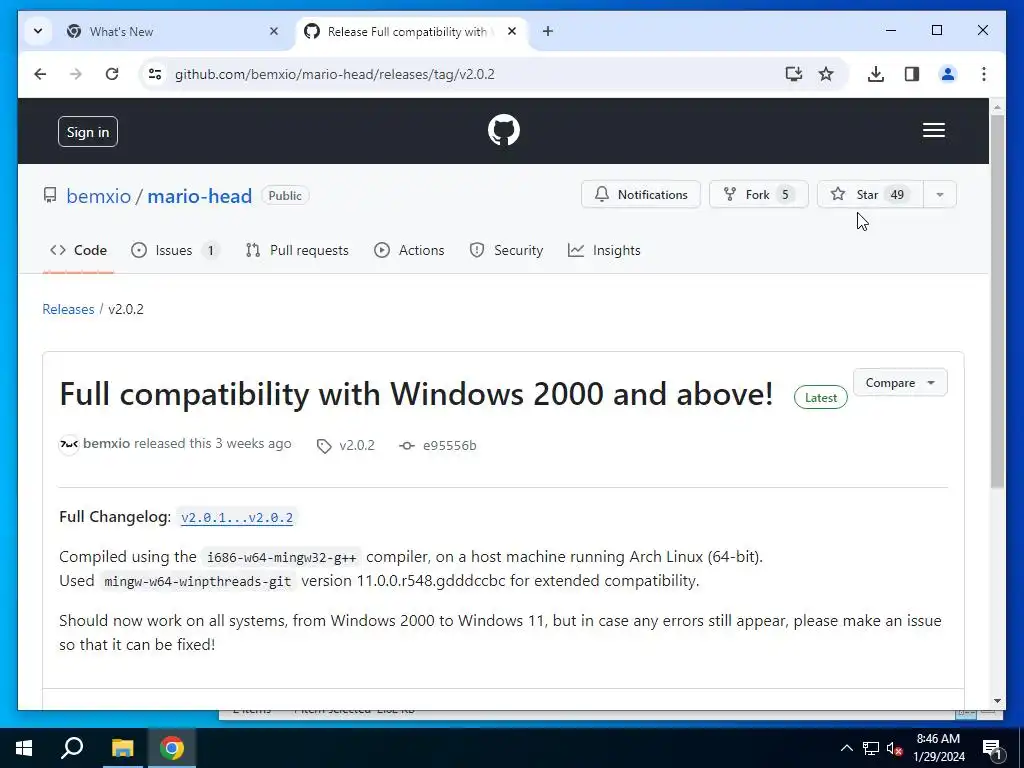Open a new browser tab
Screen dimensions: 1024x768
pos(547,31)
